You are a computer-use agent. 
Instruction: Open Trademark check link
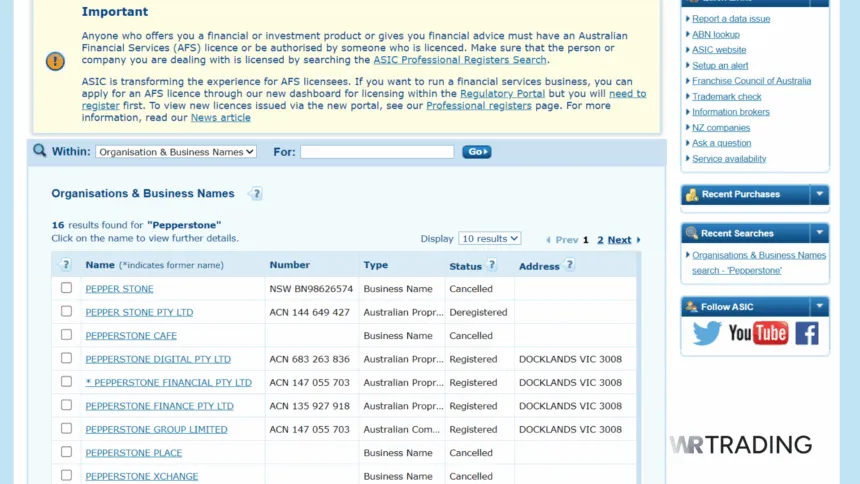[x=727, y=97]
